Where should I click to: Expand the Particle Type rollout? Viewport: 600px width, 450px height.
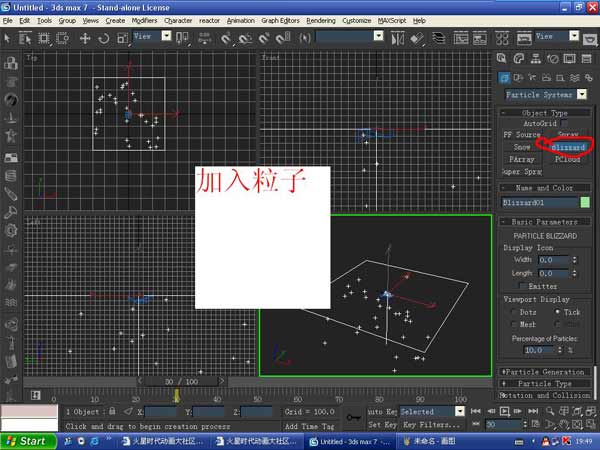click(545, 383)
